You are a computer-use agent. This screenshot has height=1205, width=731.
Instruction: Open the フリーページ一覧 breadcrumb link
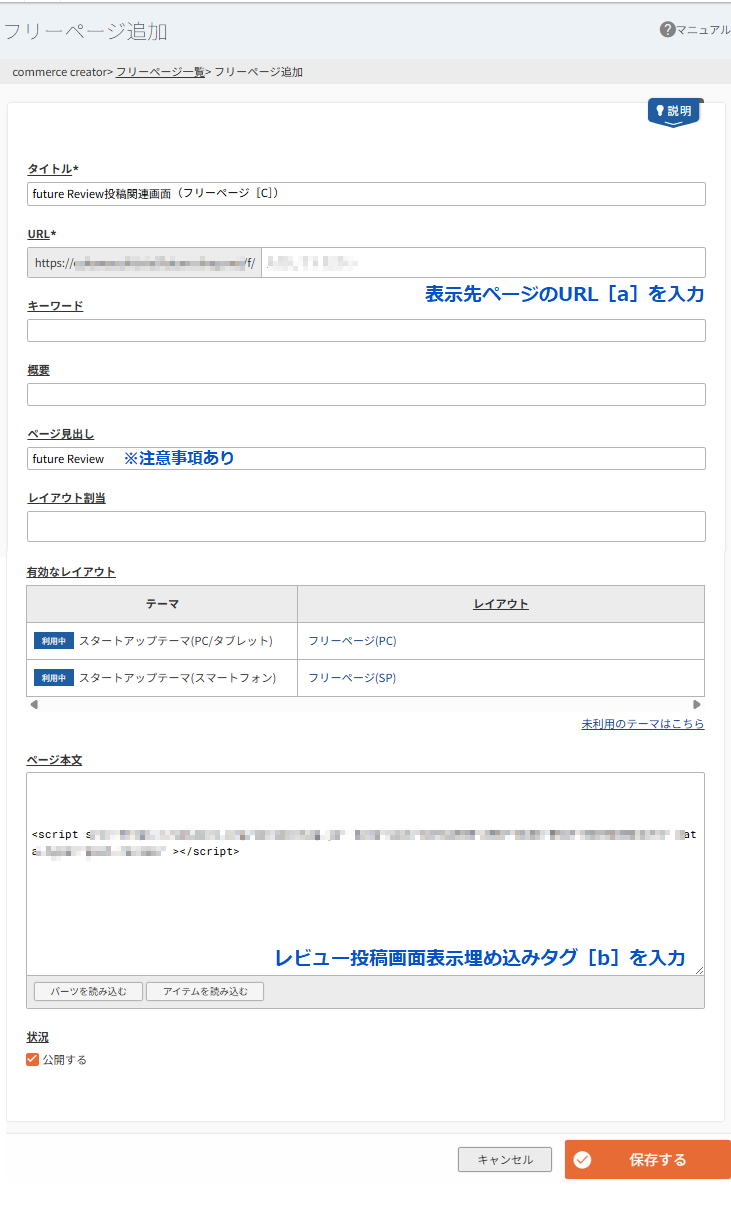tap(160, 72)
